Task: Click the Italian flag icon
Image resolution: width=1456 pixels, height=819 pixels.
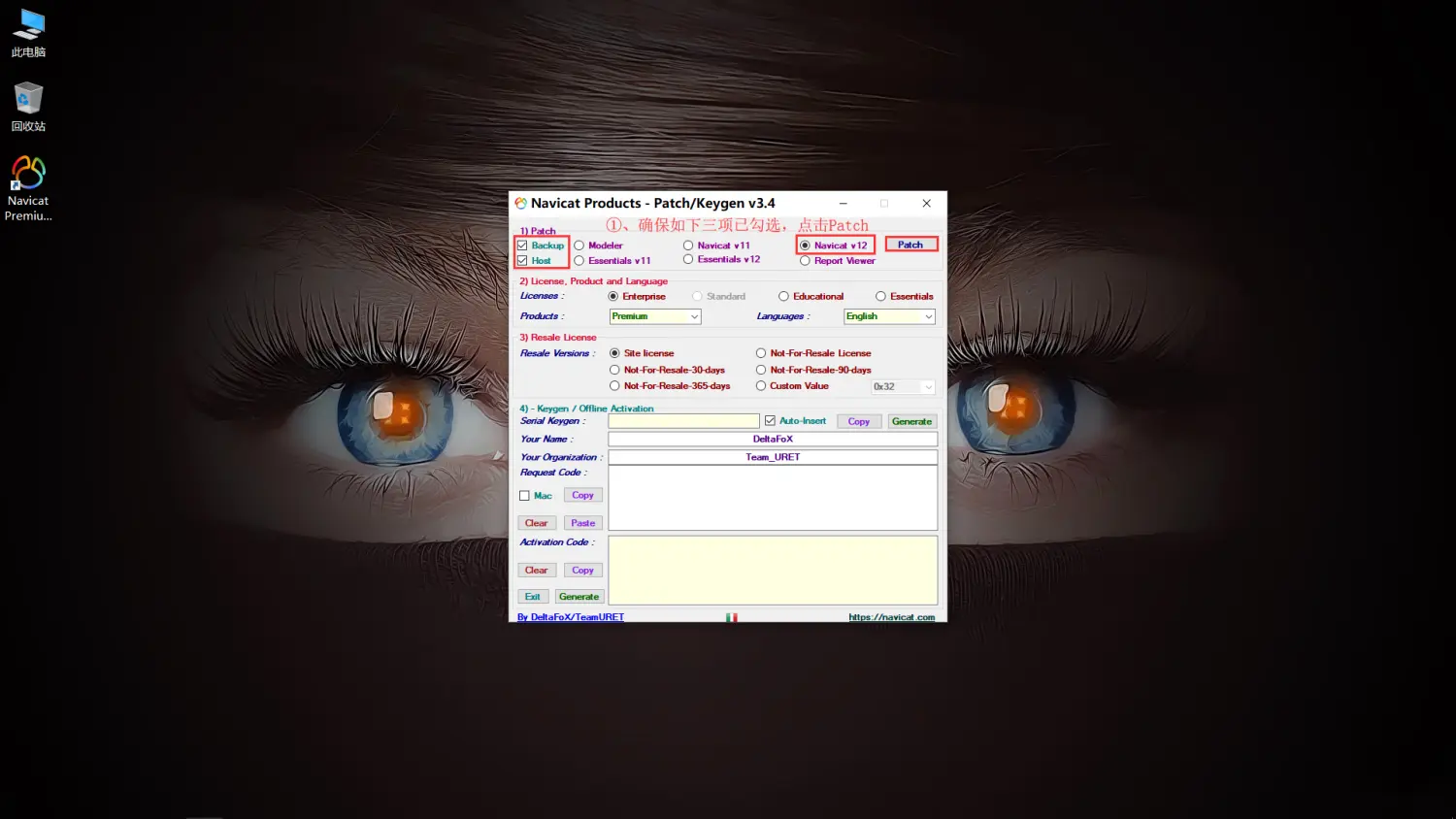Action: [x=731, y=617]
